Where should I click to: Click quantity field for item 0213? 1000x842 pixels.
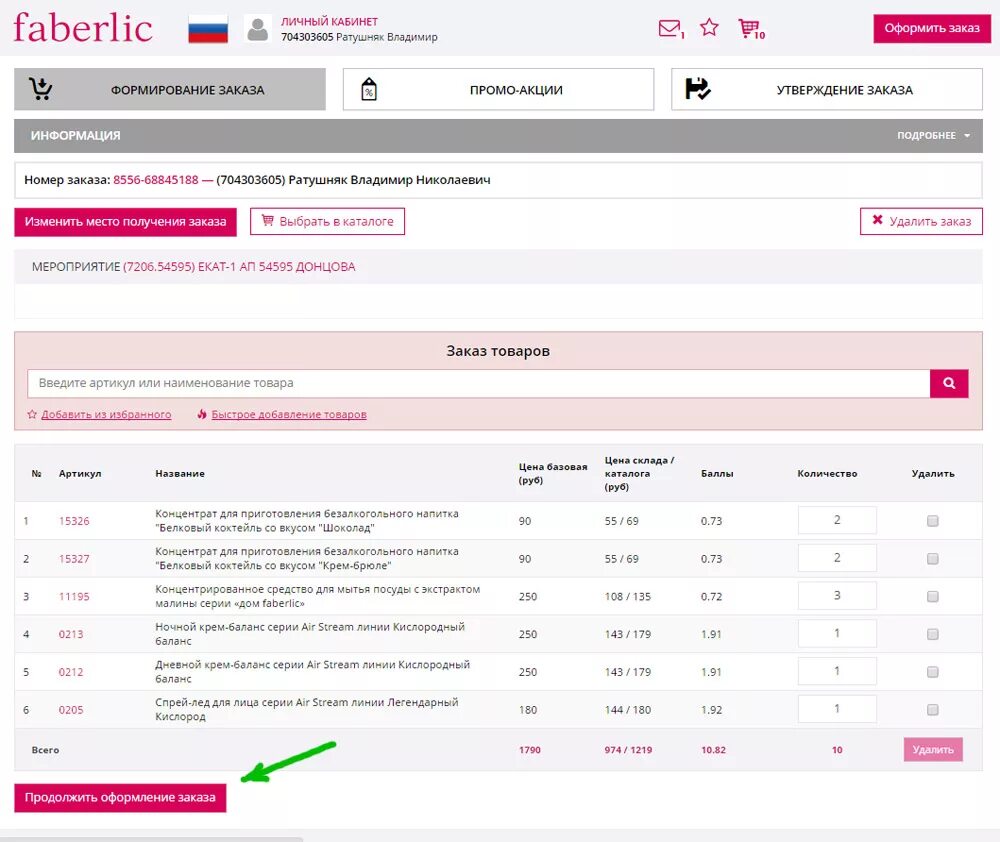[x=837, y=633]
